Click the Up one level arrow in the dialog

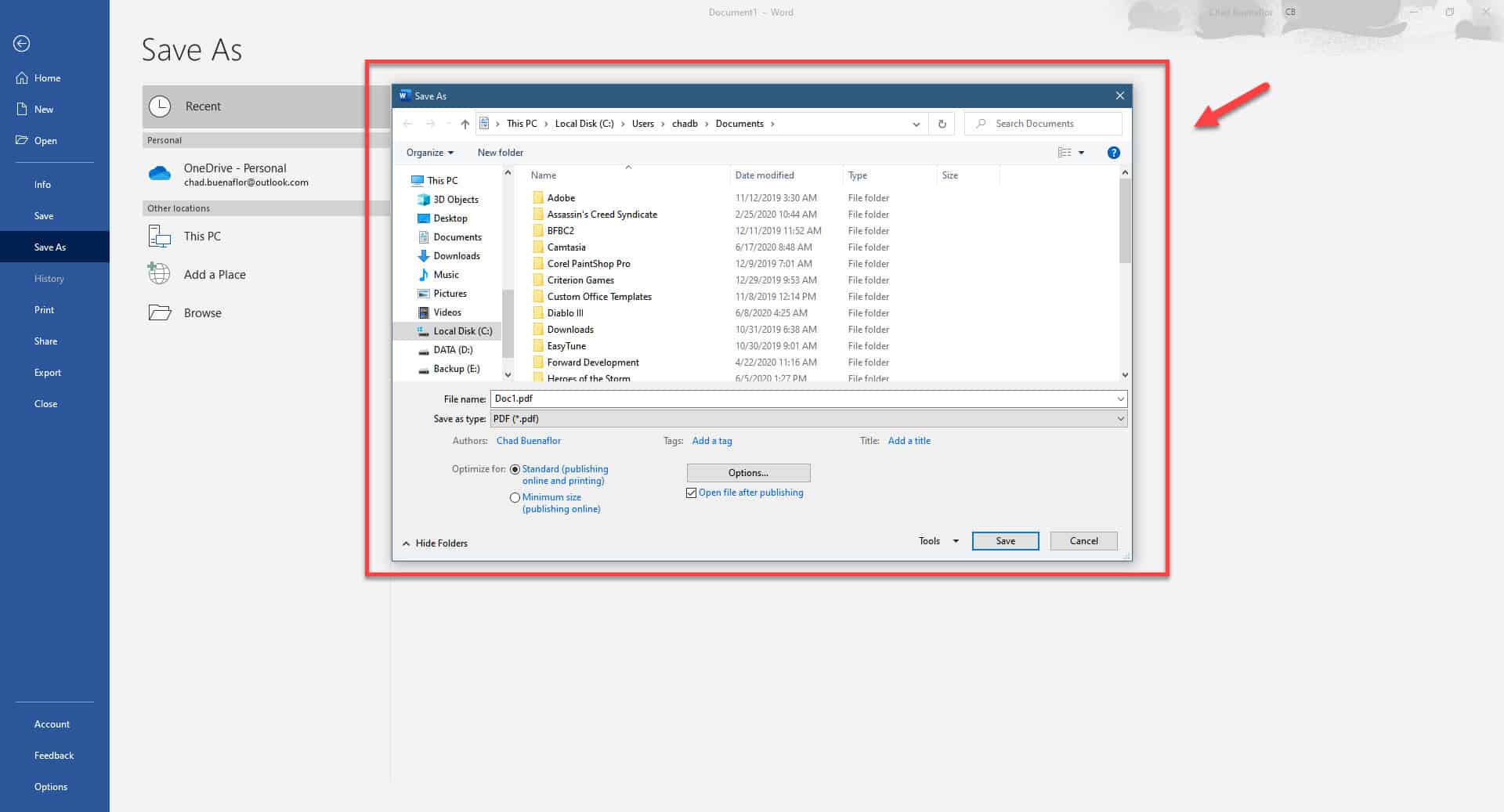465,124
